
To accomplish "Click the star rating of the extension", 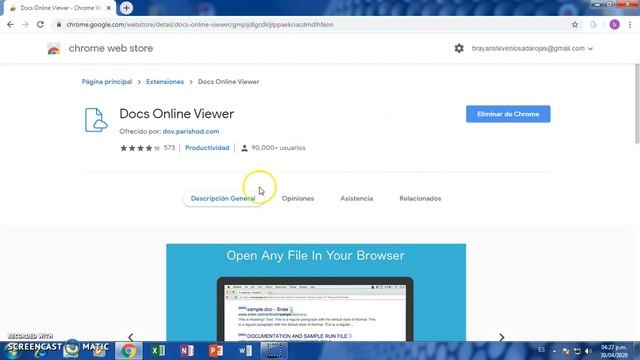I will (x=140, y=148).
